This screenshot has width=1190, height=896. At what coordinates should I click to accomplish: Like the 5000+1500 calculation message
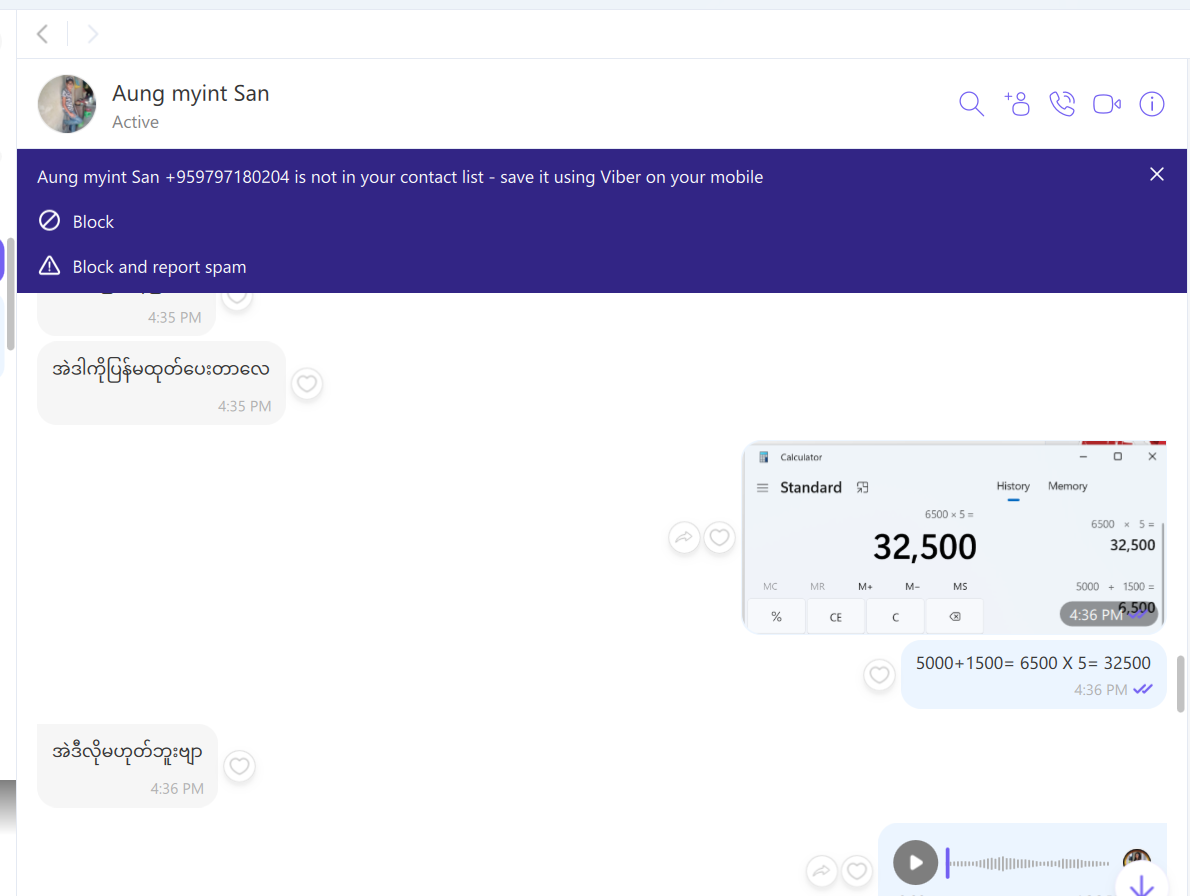(879, 675)
